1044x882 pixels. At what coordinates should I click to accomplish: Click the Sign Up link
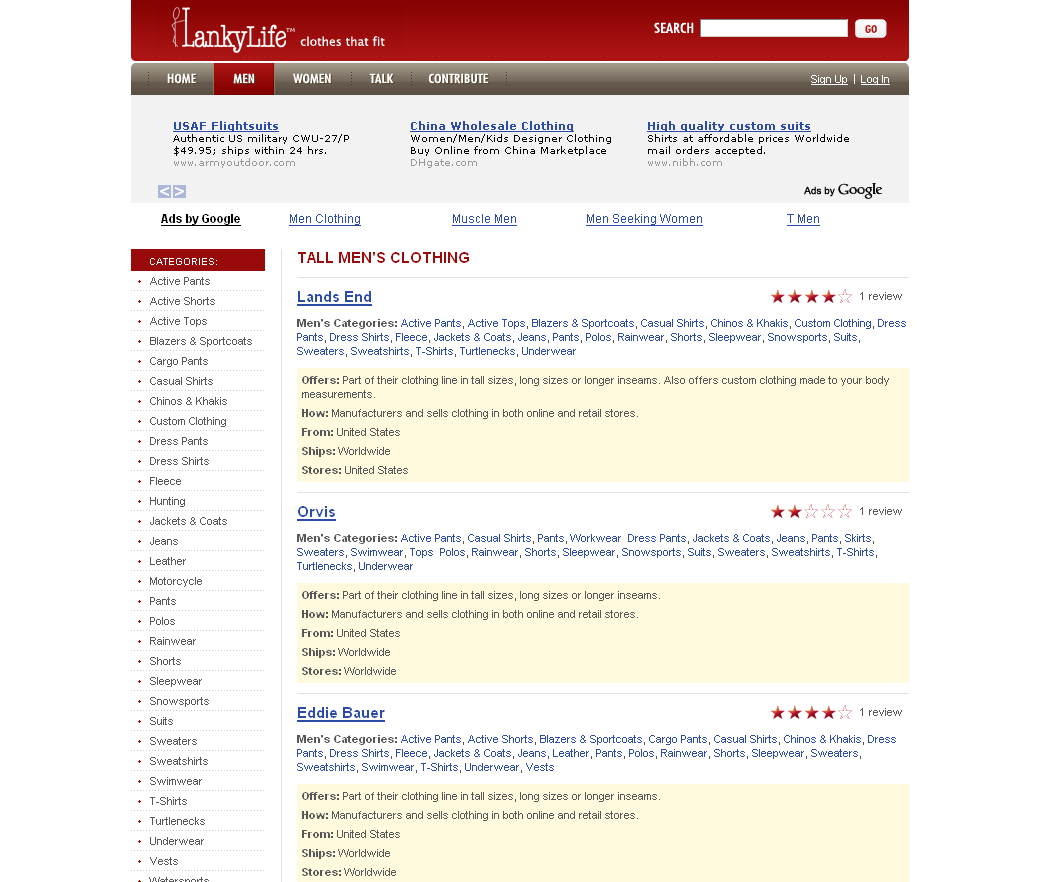pos(829,79)
